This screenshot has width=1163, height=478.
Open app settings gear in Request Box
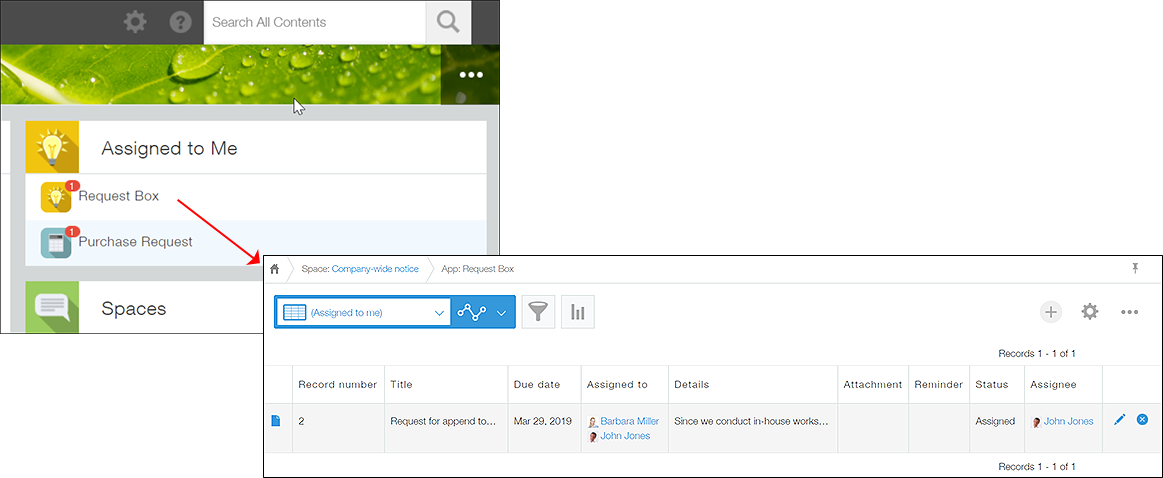click(x=1090, y=312)
